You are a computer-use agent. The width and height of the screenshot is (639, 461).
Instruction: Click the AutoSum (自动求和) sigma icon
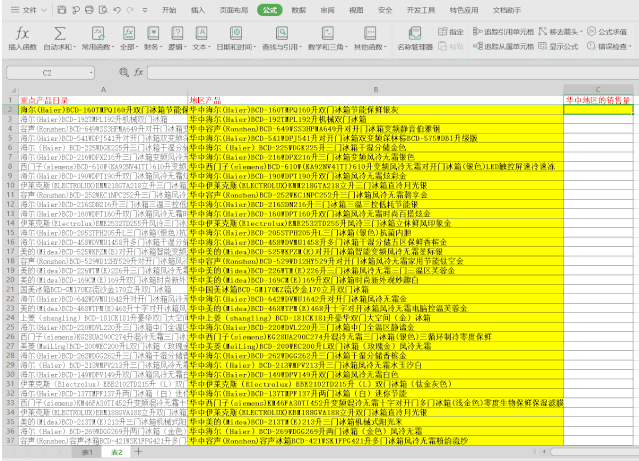60,33
